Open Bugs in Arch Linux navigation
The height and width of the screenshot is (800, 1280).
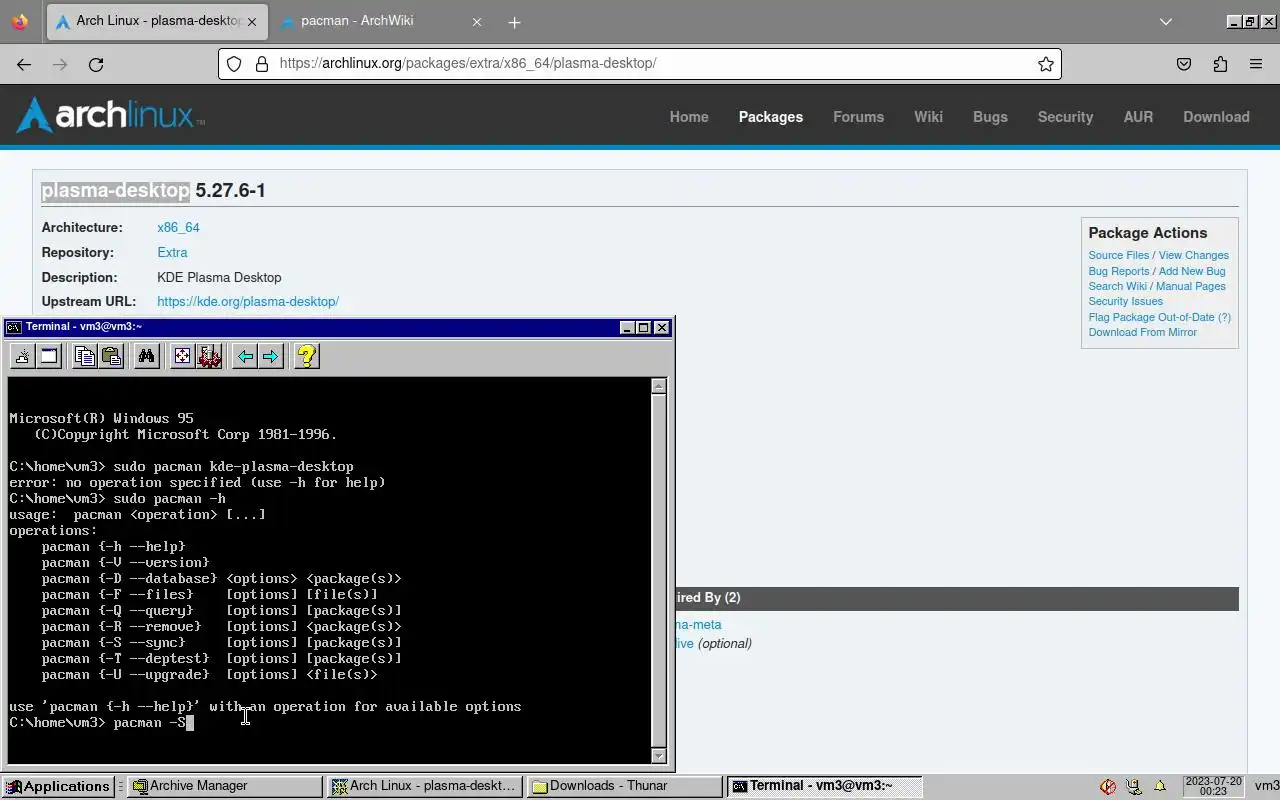(990, 117)
